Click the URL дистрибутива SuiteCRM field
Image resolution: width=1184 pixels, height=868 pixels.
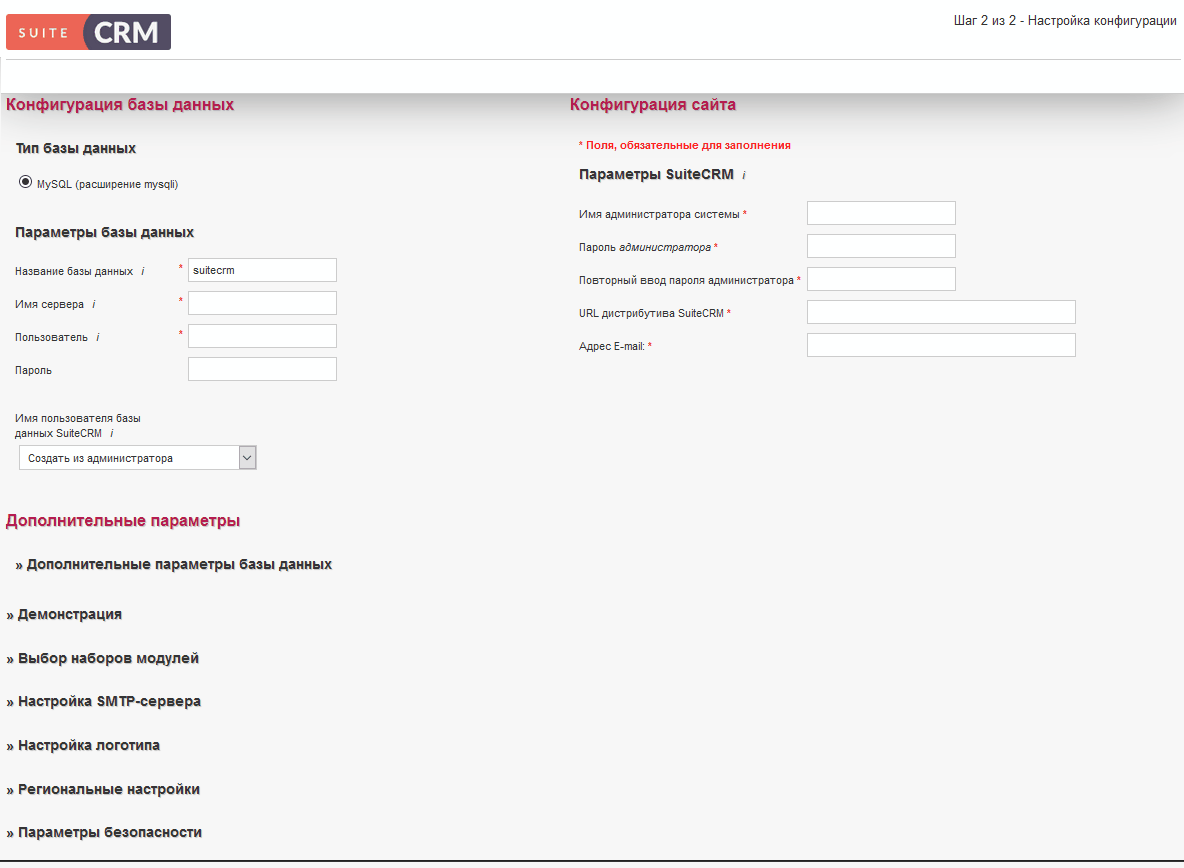click(x=941, y=312)
